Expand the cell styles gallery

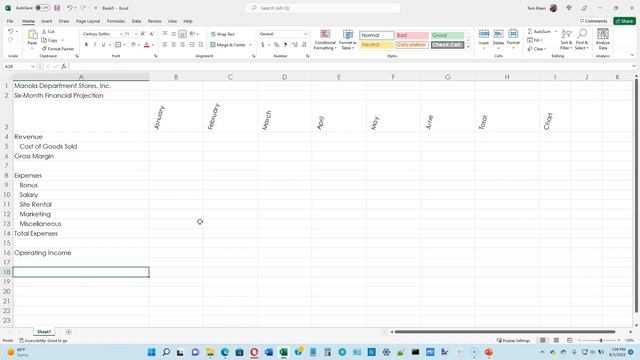[468, 47]
